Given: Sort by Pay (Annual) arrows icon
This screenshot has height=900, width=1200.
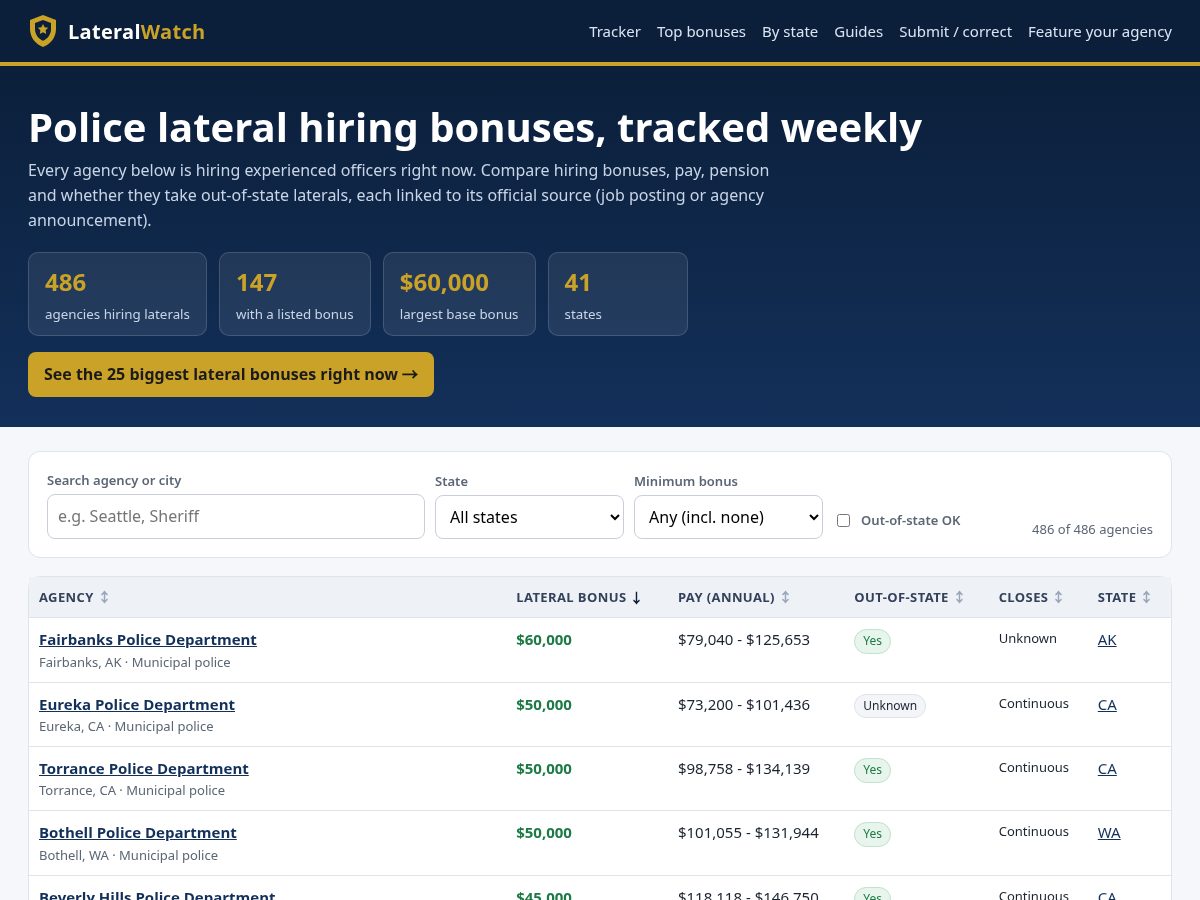Looking at the screenshot, I should pos(785,597).
